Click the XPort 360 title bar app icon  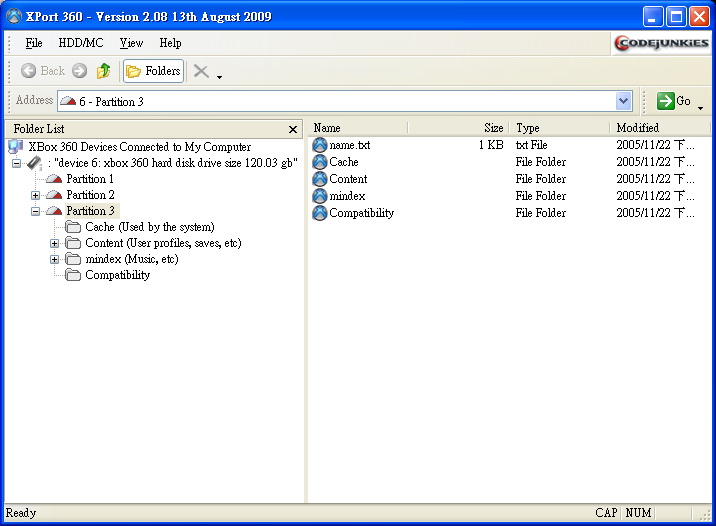14,16
